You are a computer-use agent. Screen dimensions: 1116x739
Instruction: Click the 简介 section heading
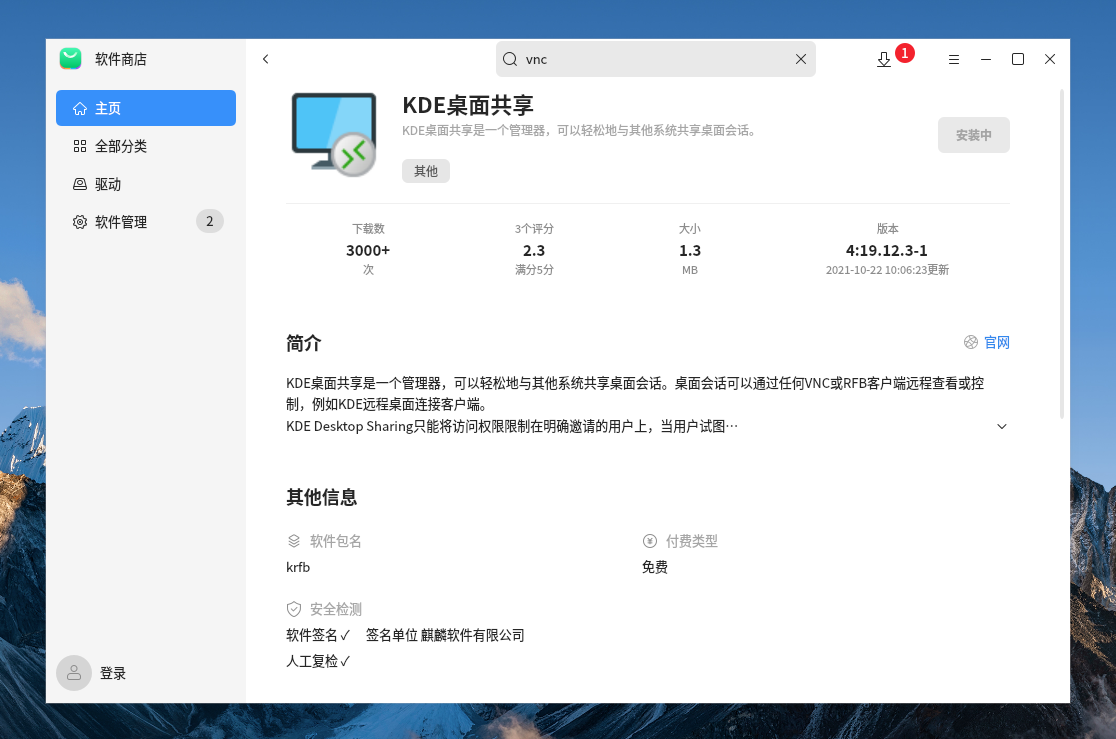coord(304,344)
